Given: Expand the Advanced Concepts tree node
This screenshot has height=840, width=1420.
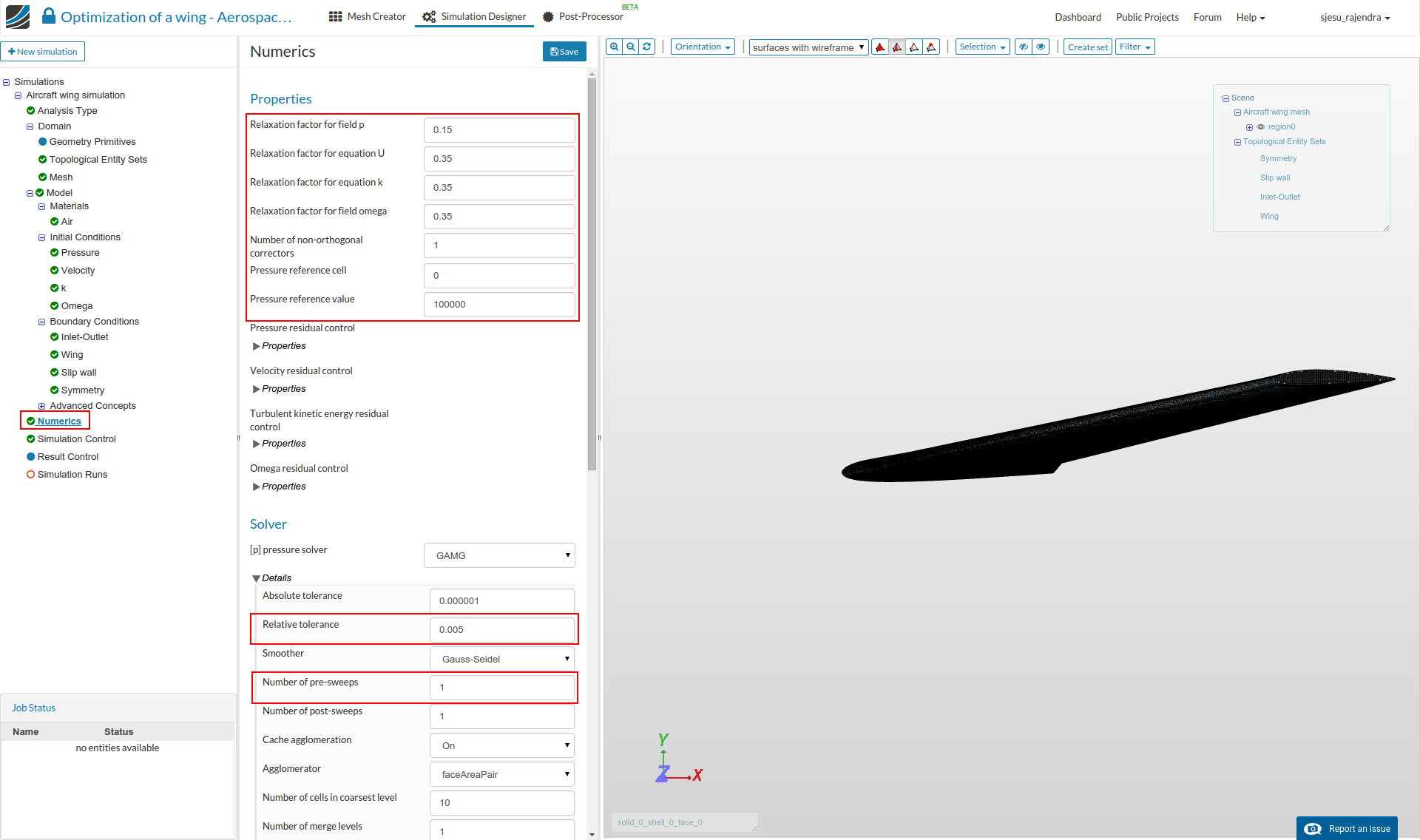Looking at the screenshot, I should pos(42,406).
